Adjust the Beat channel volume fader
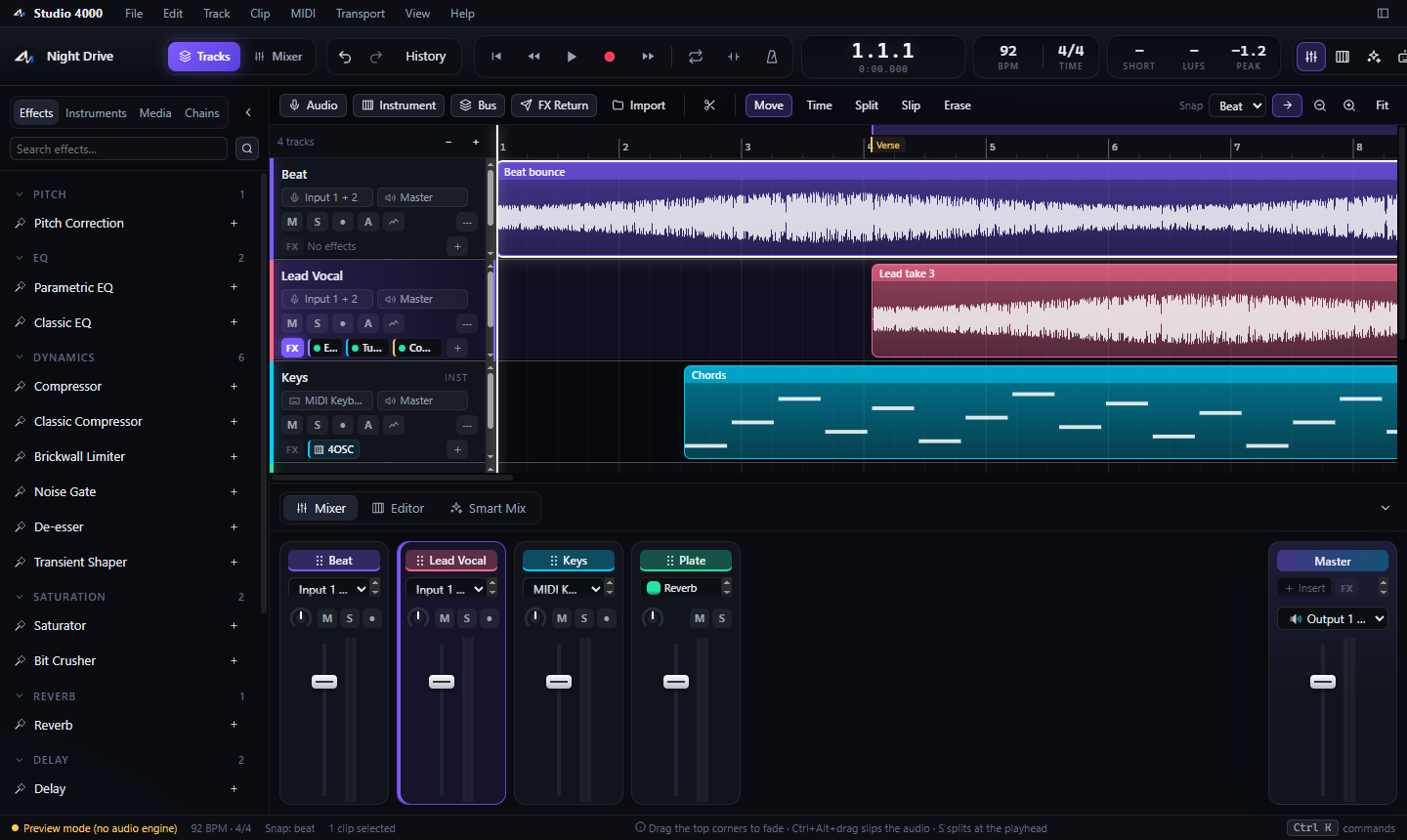 324,682
